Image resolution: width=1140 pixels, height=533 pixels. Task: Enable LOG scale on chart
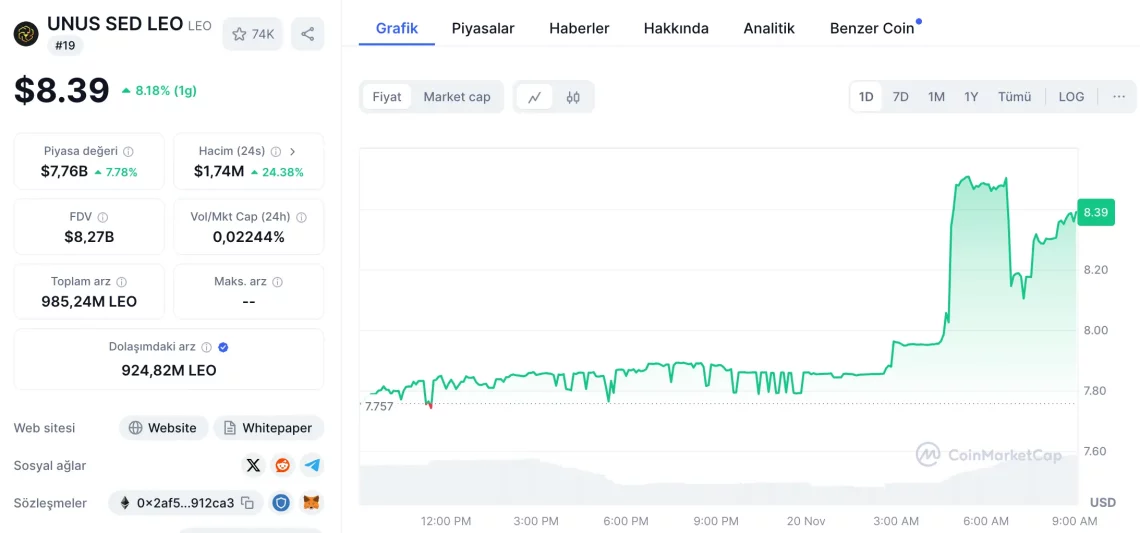coord(1071,97)
